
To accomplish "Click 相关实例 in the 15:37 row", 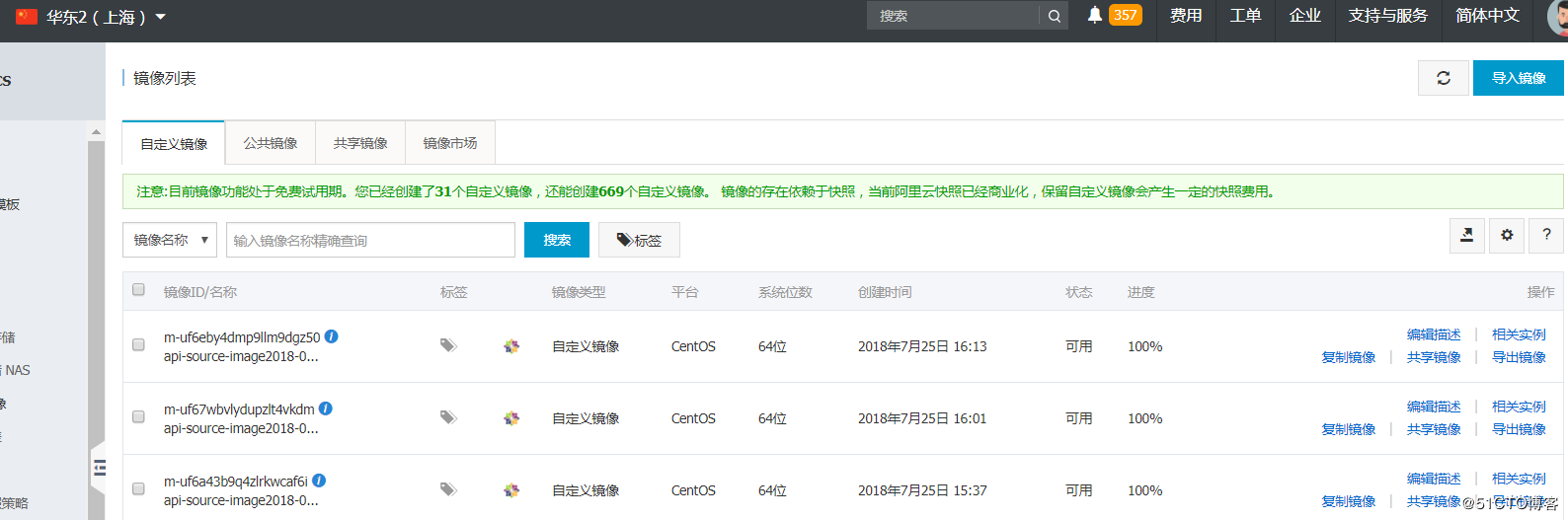I will [x=1519, y=479].
